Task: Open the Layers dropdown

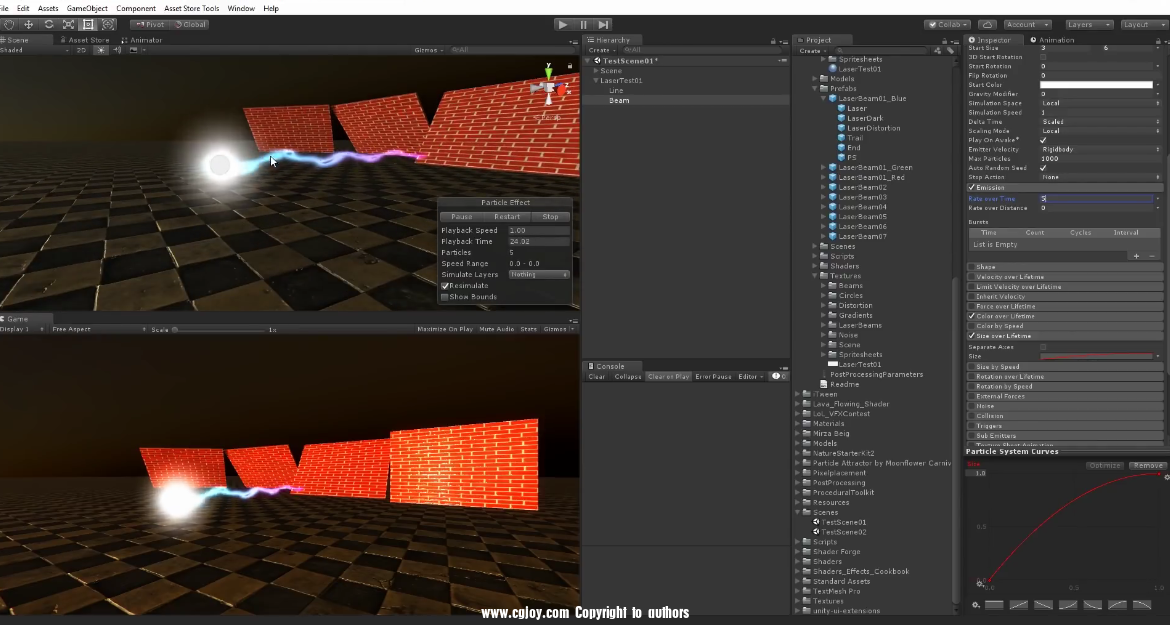Action: (1088, 24)
